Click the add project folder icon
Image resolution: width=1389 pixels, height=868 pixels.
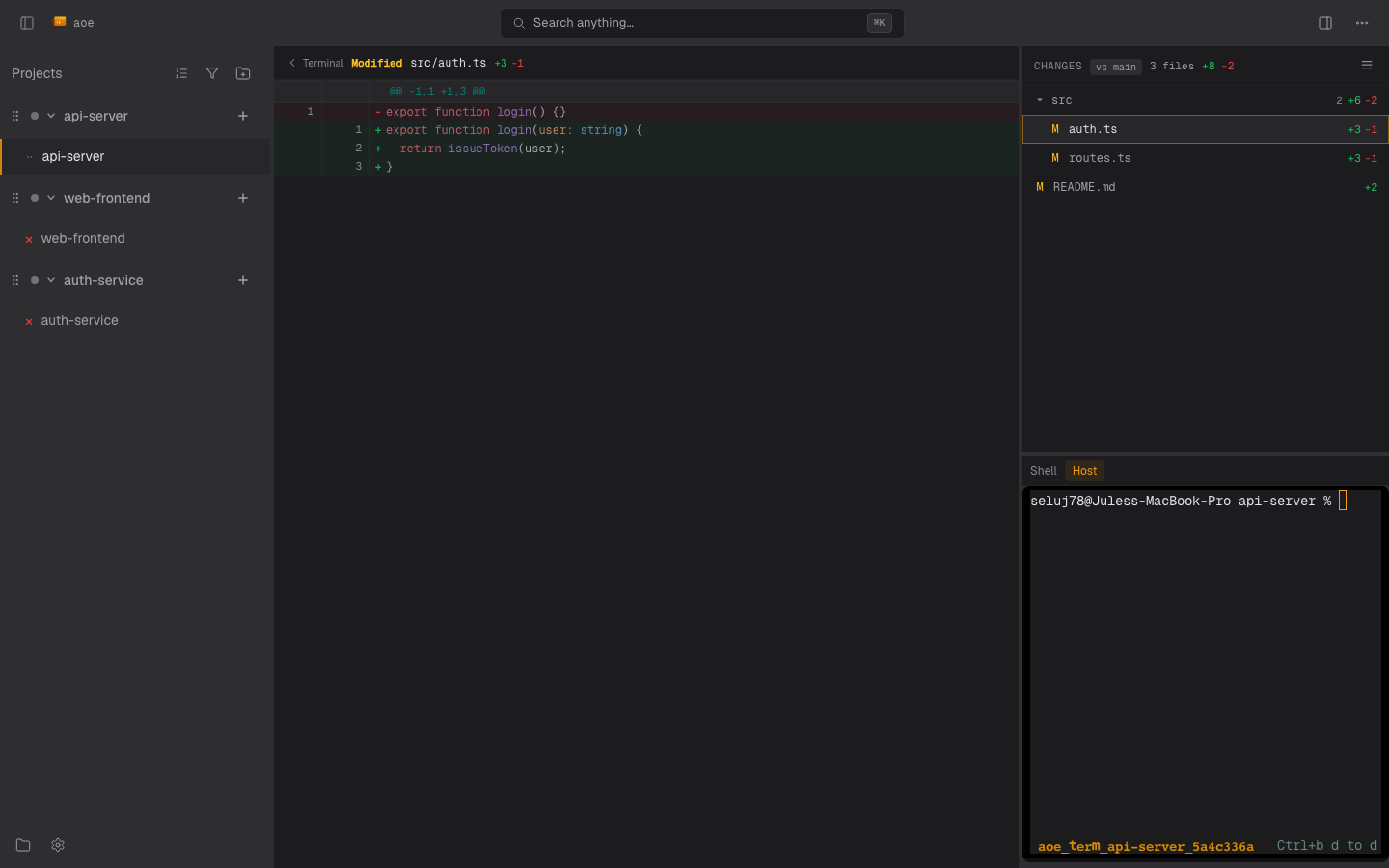pyautogui.click(x=243, y=73)
